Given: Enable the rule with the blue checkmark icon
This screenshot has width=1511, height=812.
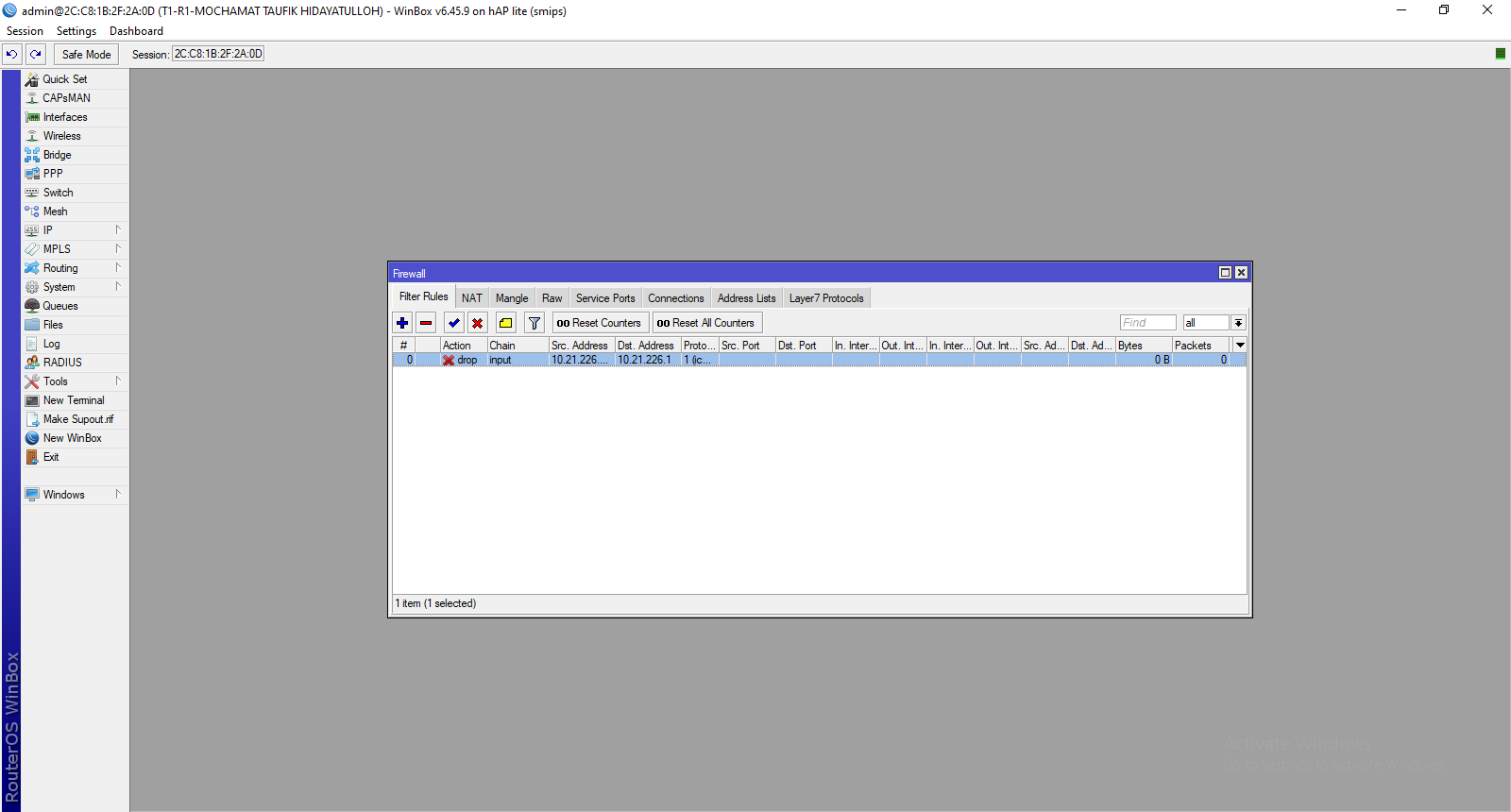Looking at the screenshot, I should [454, 323].
